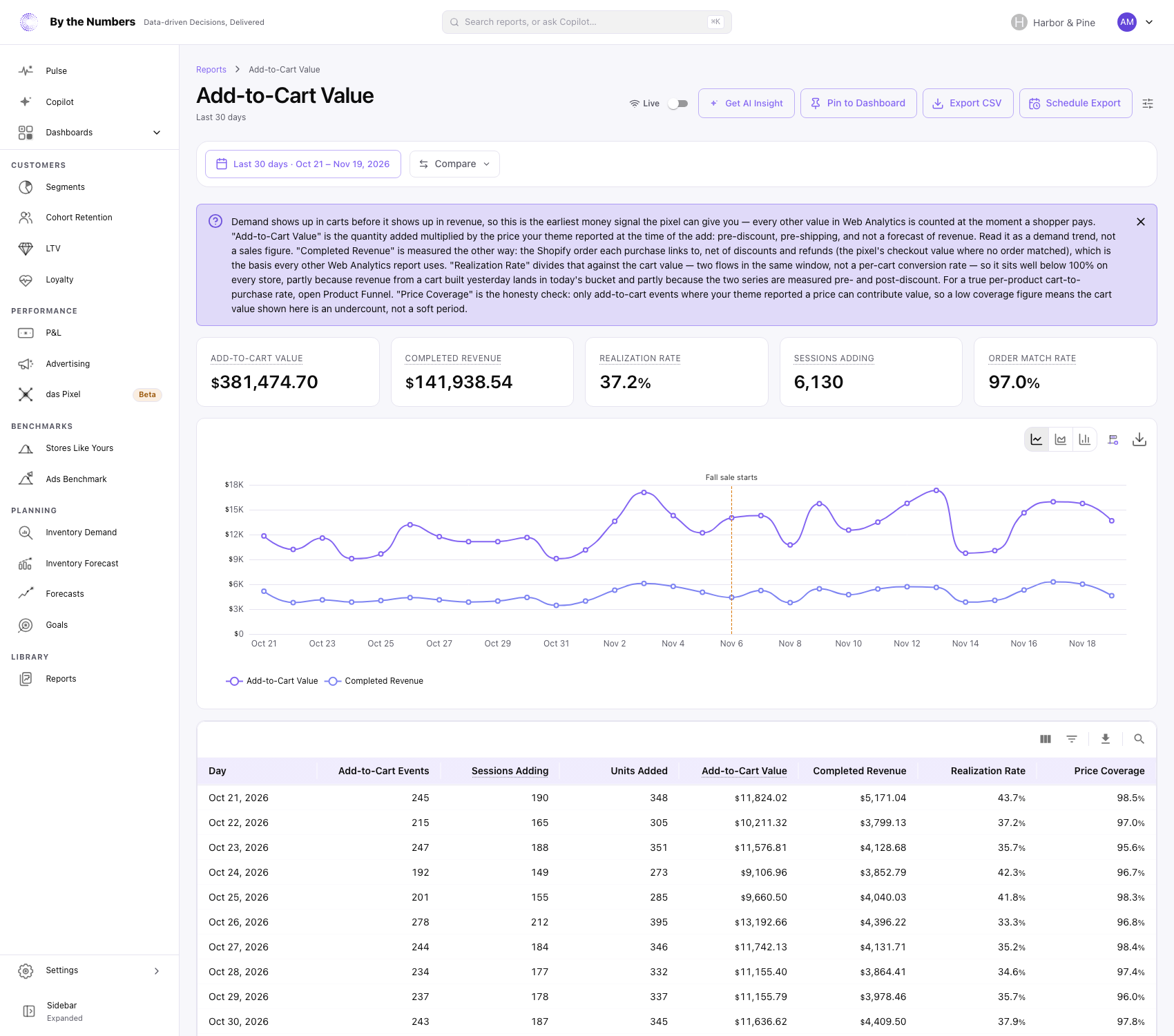Dismiss the explanation banner
The image size is (1174, 1036).
(1141, 222)
